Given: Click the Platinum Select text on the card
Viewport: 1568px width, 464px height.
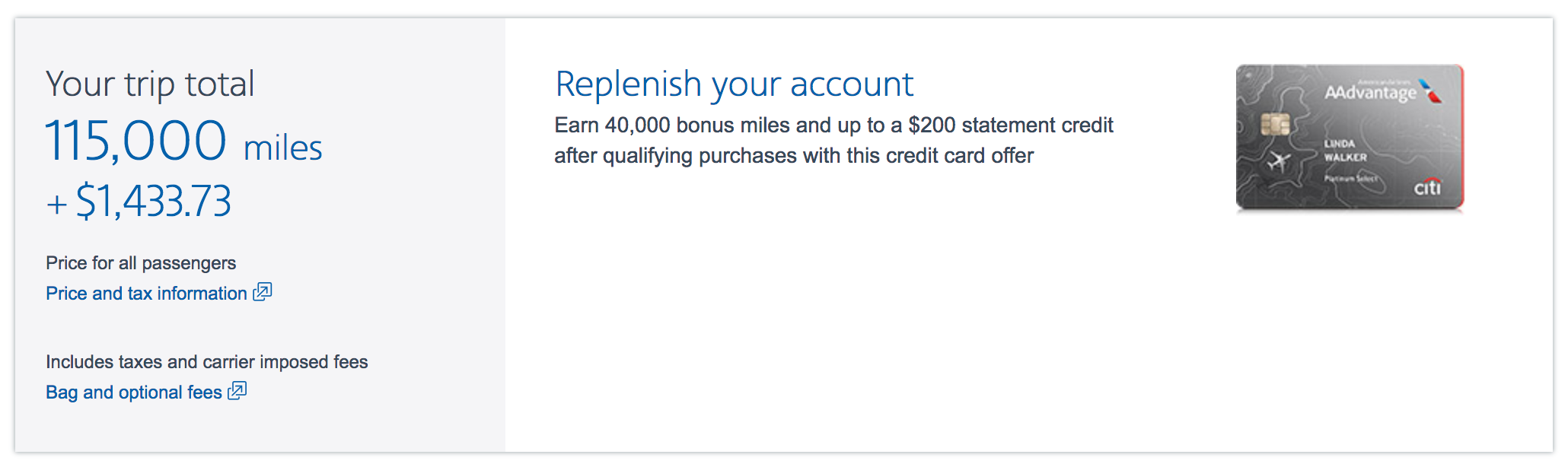Looking at the screenshot, I should point(1350,178).
